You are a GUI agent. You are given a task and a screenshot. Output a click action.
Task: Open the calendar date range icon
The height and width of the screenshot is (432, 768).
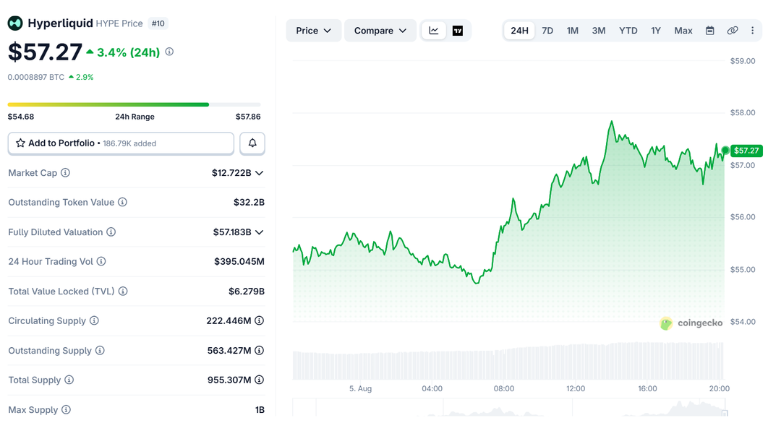coord(710,30)
